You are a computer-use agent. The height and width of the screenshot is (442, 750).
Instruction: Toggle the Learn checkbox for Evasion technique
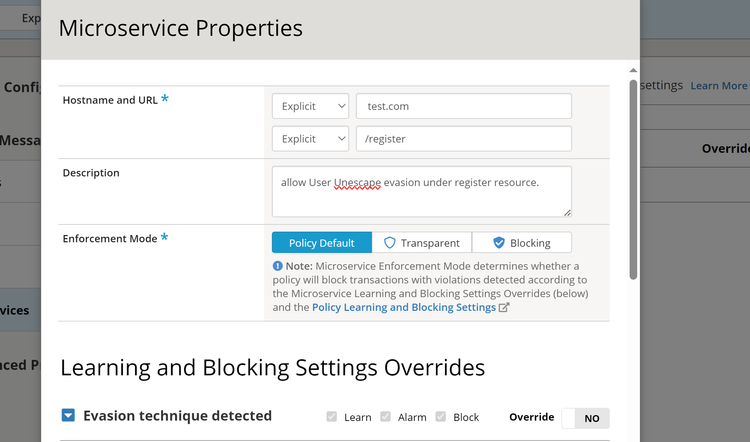click(x=332, y=418)
